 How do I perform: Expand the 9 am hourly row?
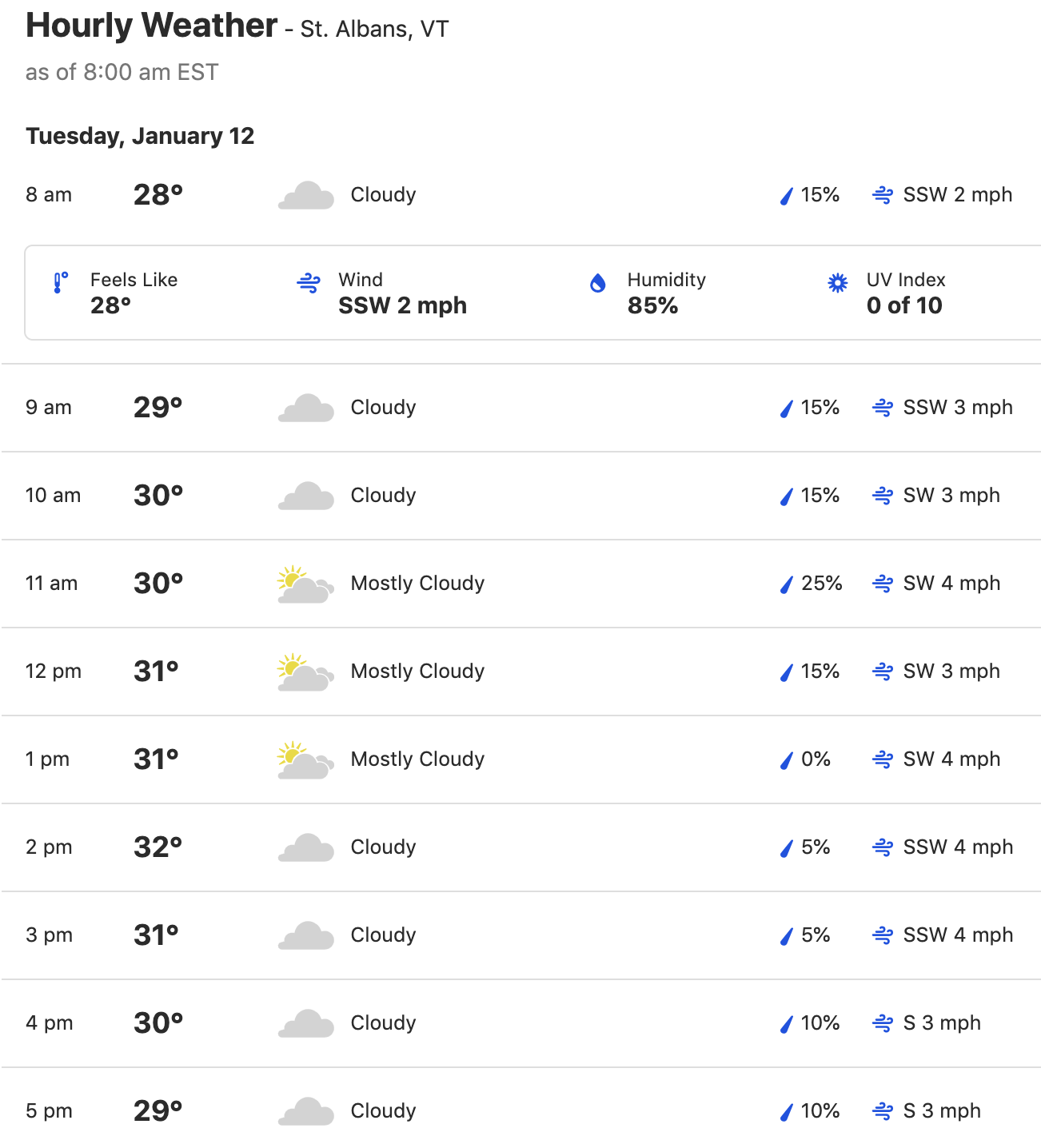point(521,408)
